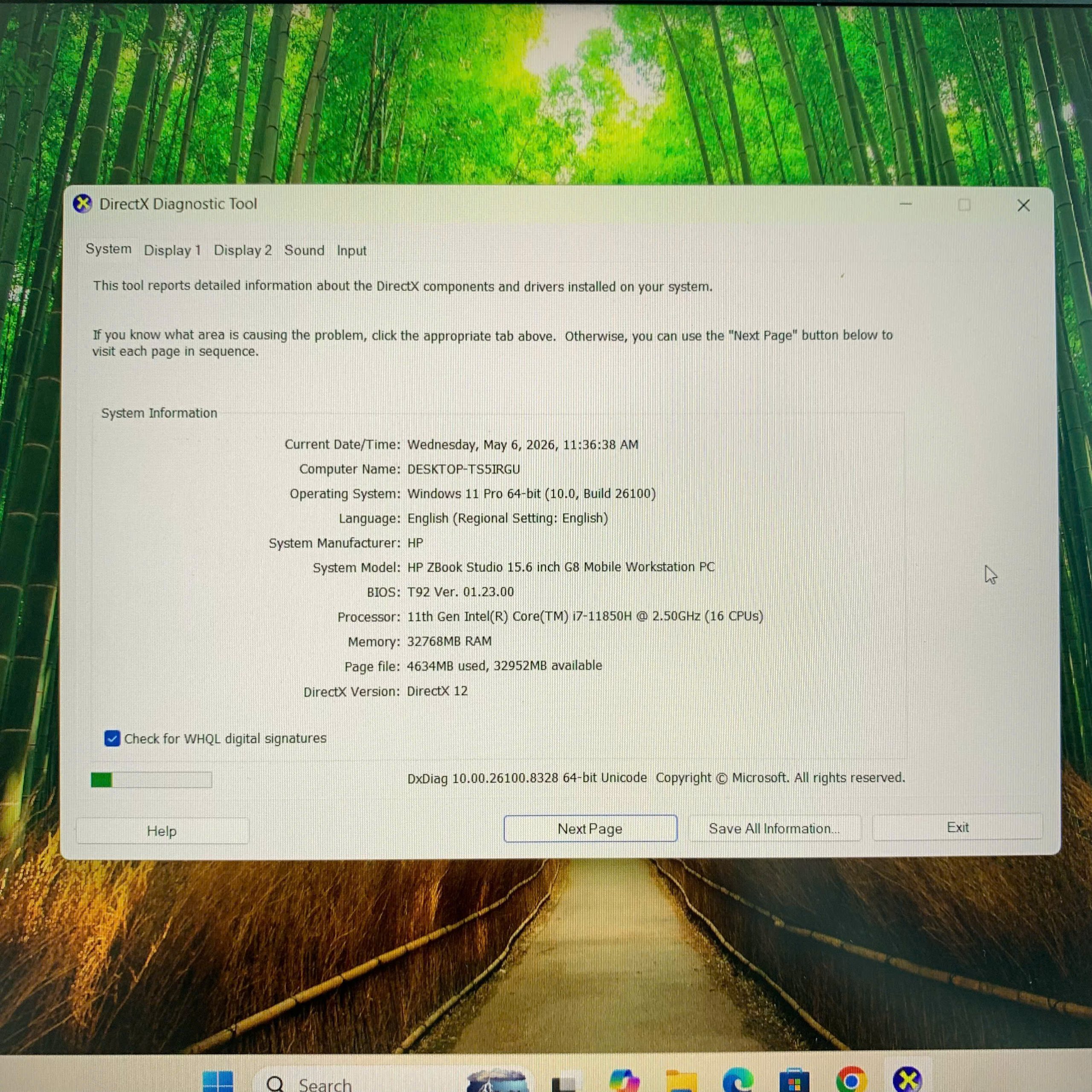Screen dimensions: 1092x1092
Task: Open File Explorer from the taskbar
Action: 681,1081
